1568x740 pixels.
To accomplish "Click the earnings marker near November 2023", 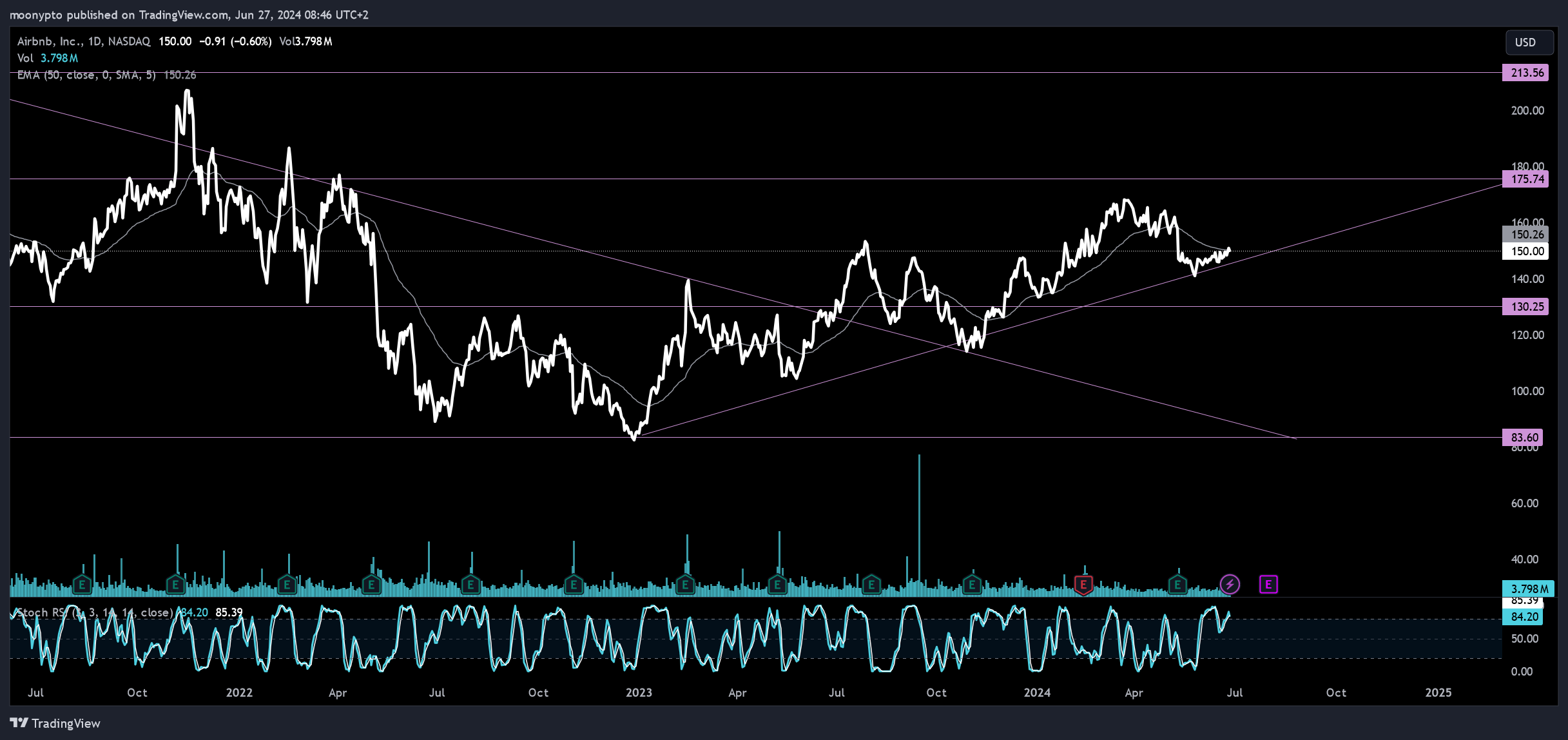I will pos(972,585).
